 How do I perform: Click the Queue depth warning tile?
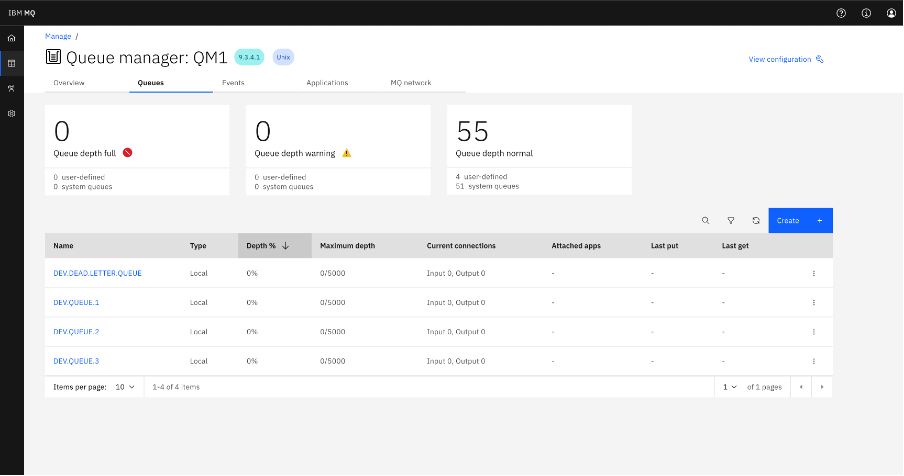(338, 150)
